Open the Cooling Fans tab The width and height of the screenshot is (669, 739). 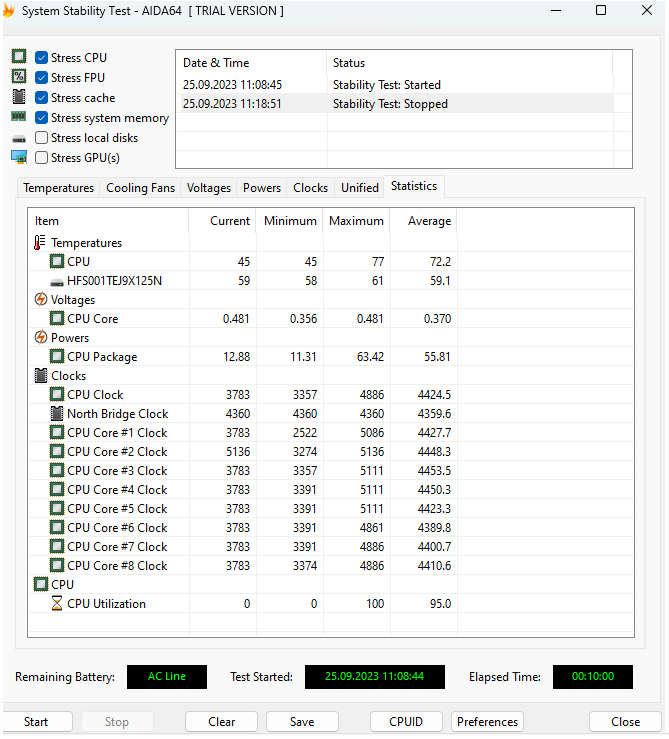(140, 188)
